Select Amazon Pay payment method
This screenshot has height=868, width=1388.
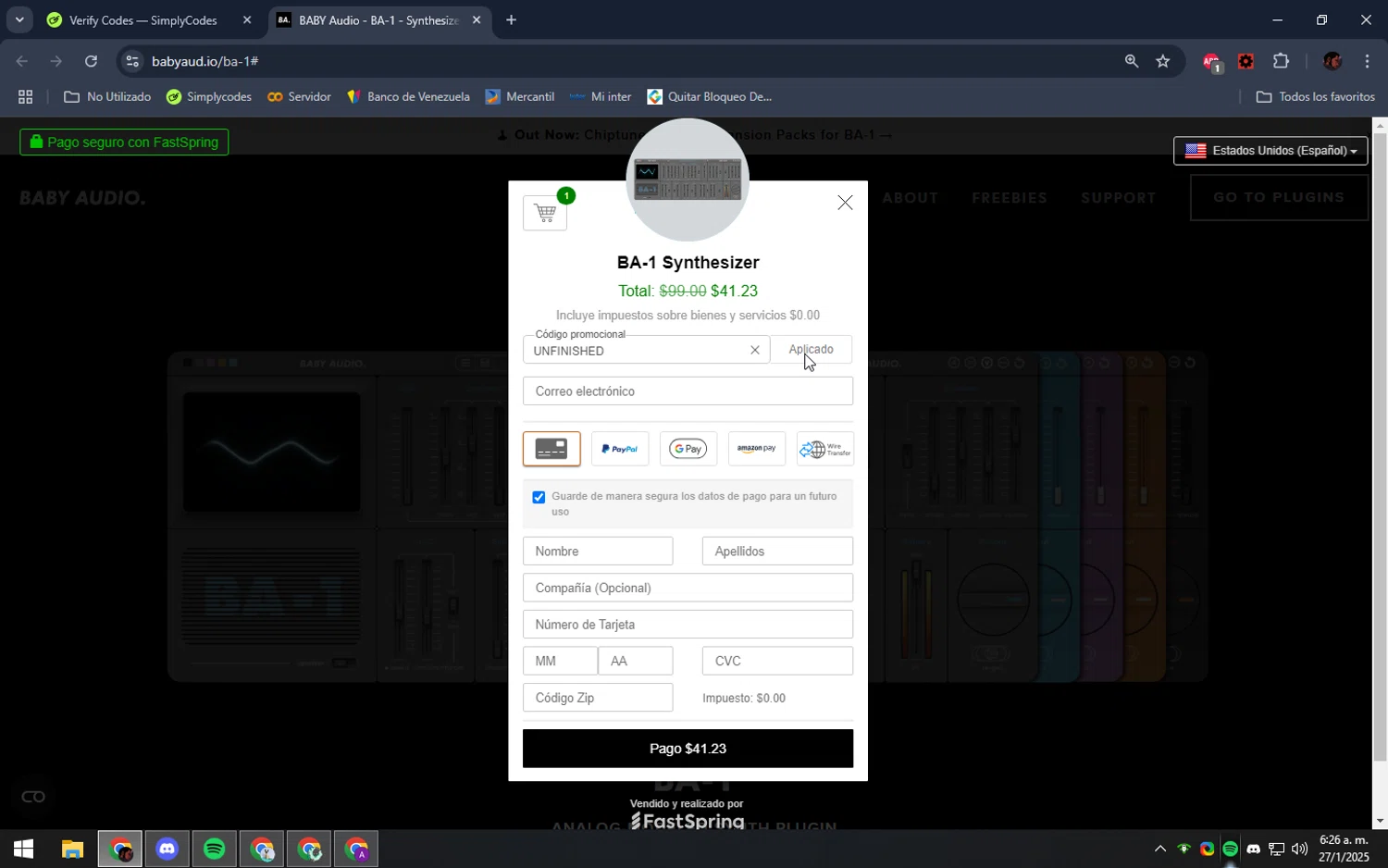[x=757, y=449]
